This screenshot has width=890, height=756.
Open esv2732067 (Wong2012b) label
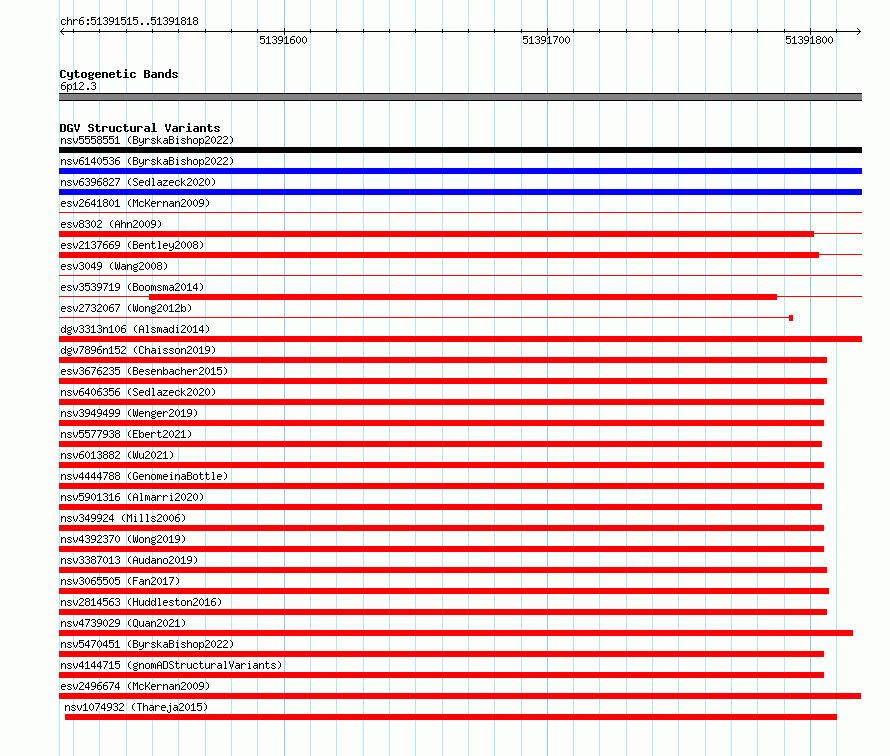pyautogui.click(x=126, y=308)
